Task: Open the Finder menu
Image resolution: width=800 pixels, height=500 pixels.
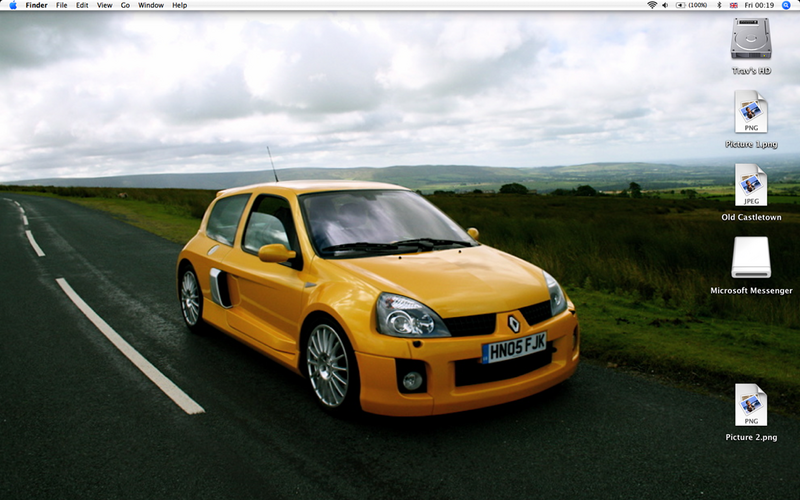Action: coord(36,5)
